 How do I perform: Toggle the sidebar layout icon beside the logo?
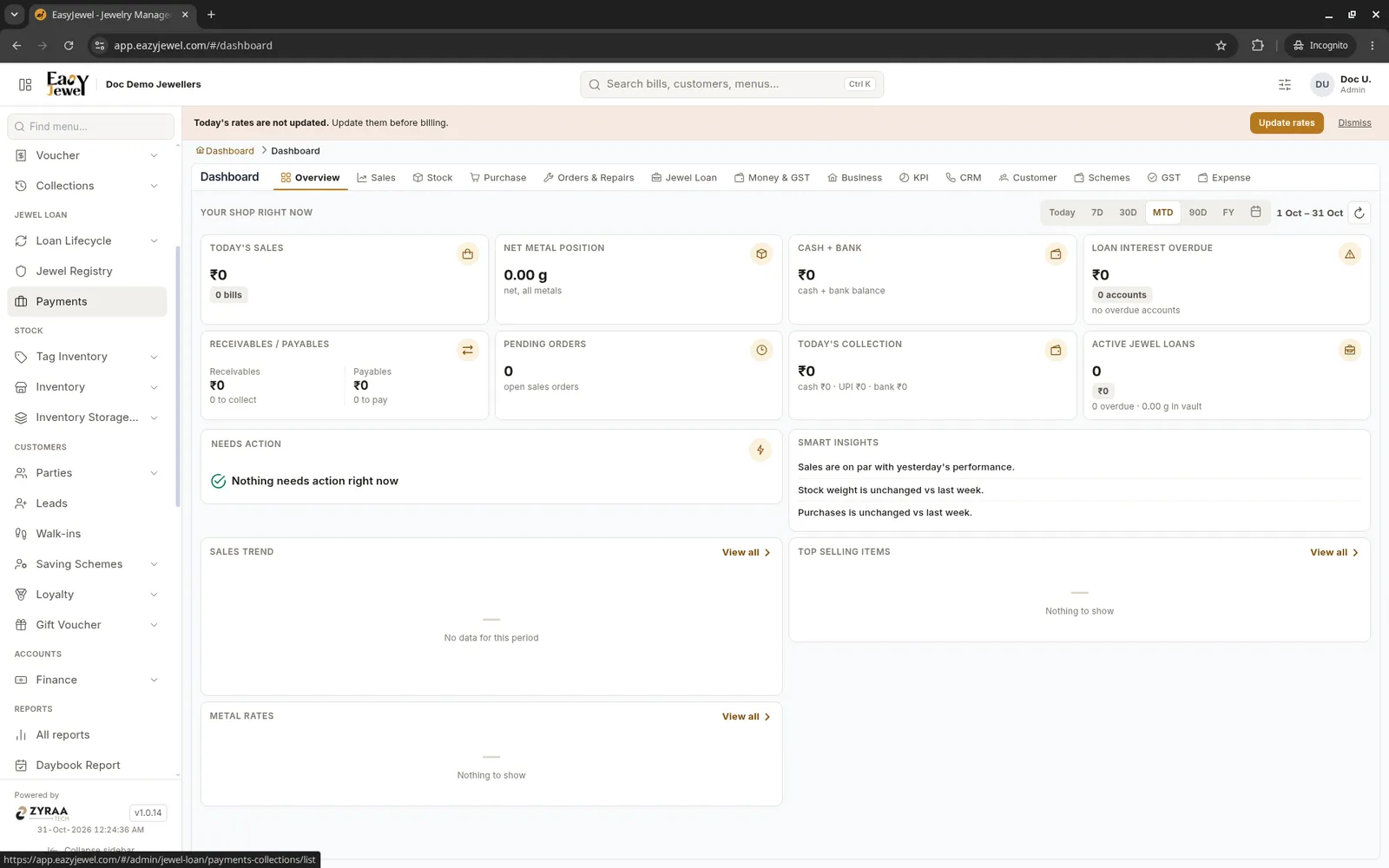(25, 84)
